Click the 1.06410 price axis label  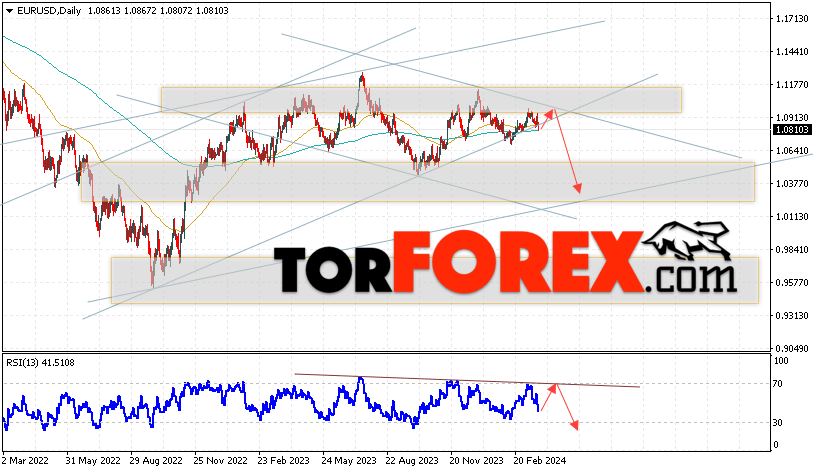(792, 151)
